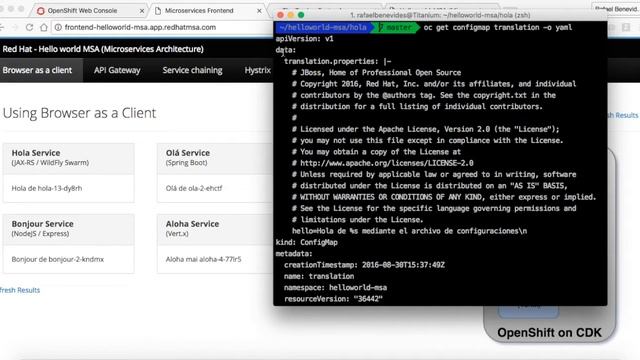
Task: Select the Olá Service card heading
Action: [188, 153]
